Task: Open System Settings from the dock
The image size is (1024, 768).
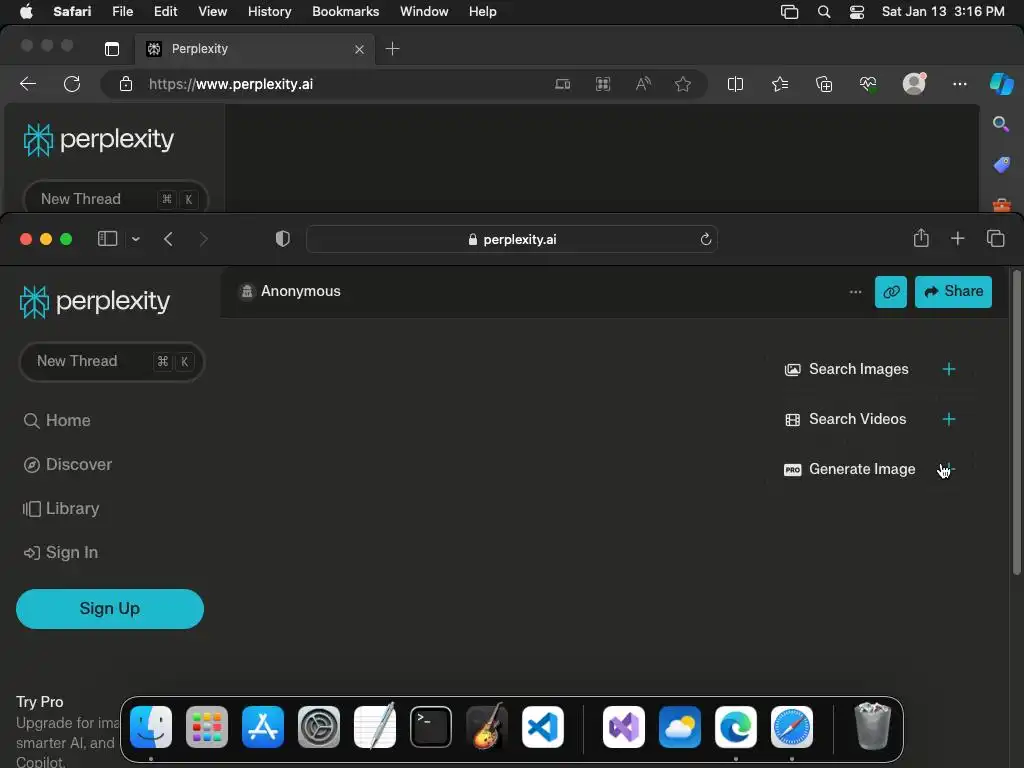Action: pos(319,727)
